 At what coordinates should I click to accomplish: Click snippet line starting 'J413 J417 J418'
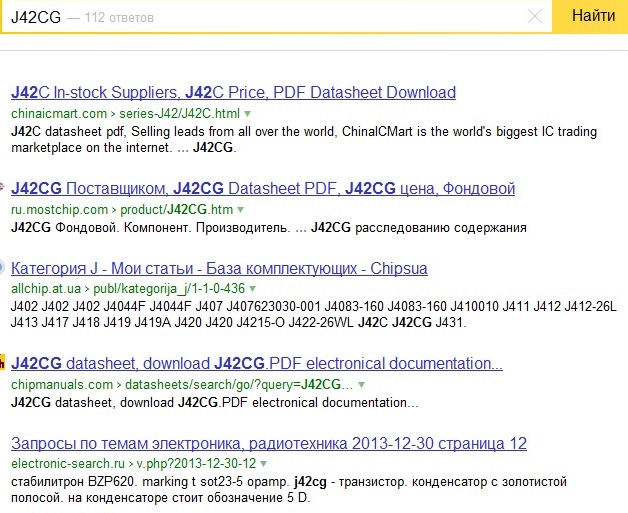coord(239,322)
